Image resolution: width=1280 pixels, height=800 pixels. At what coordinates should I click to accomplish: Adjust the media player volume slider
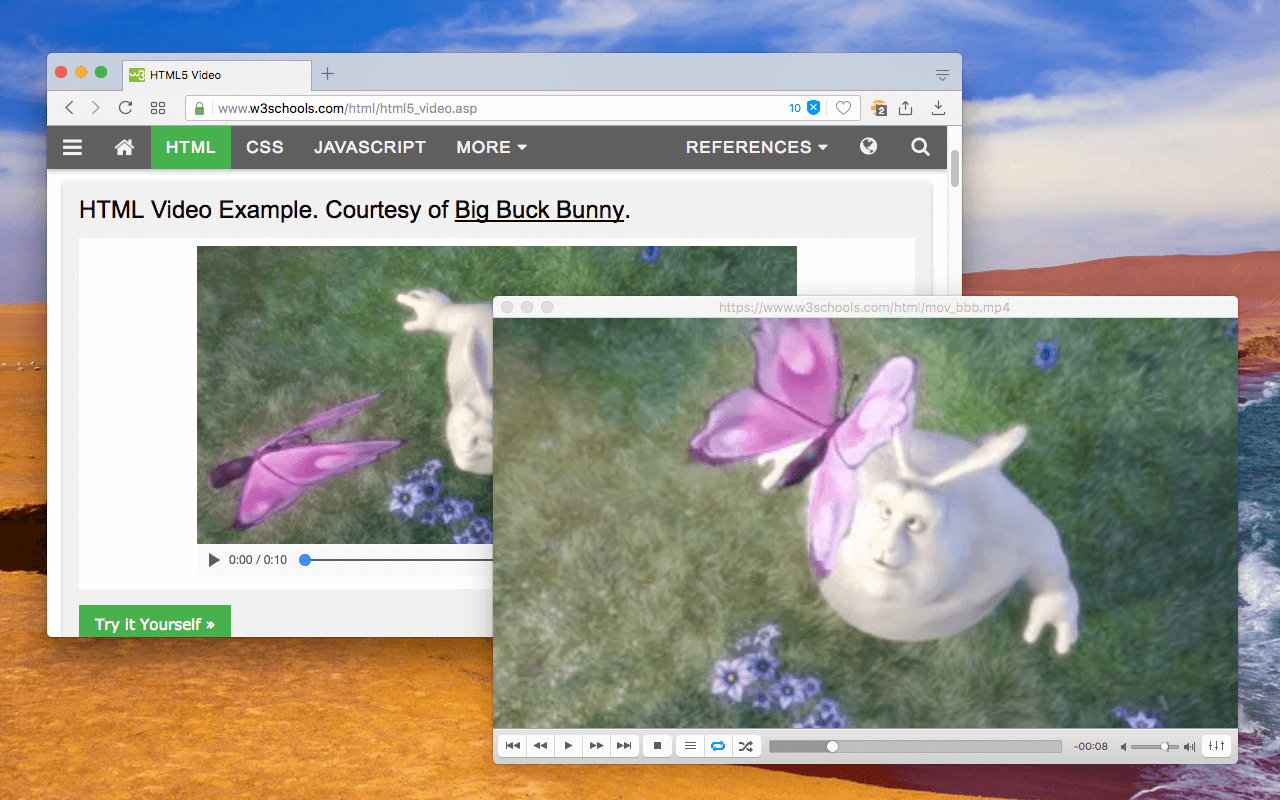[1156, 747]
